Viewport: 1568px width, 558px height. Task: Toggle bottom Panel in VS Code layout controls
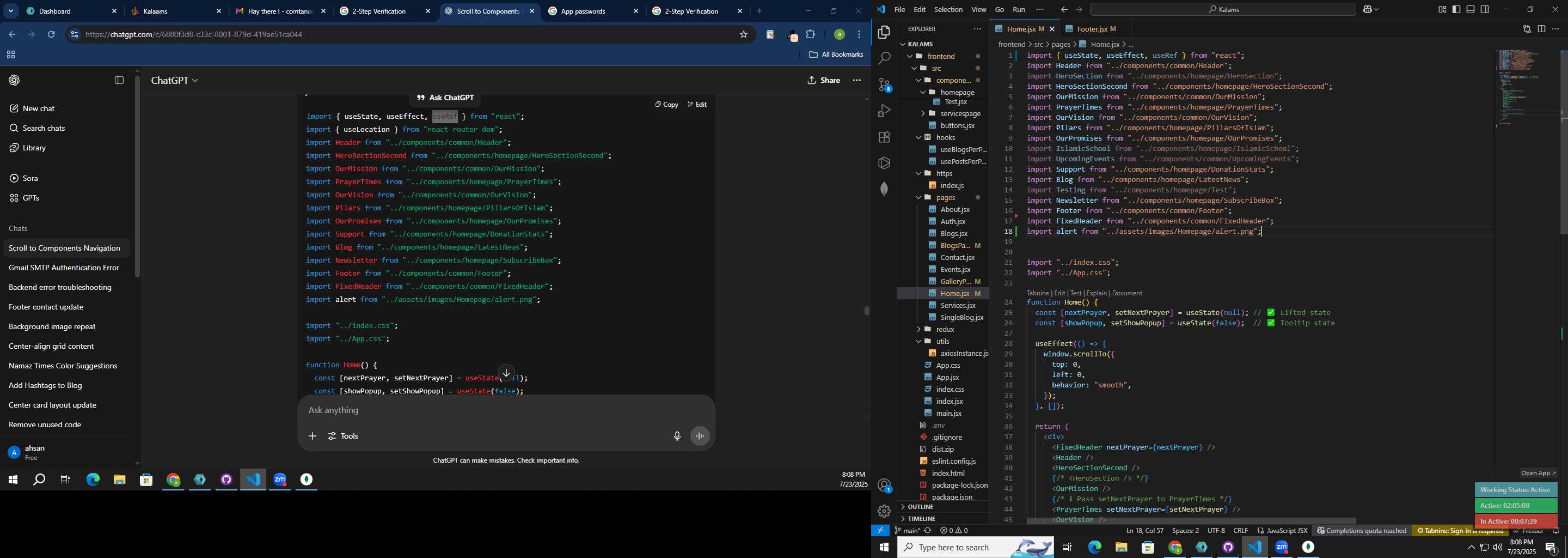click(x=1471, y=9)
